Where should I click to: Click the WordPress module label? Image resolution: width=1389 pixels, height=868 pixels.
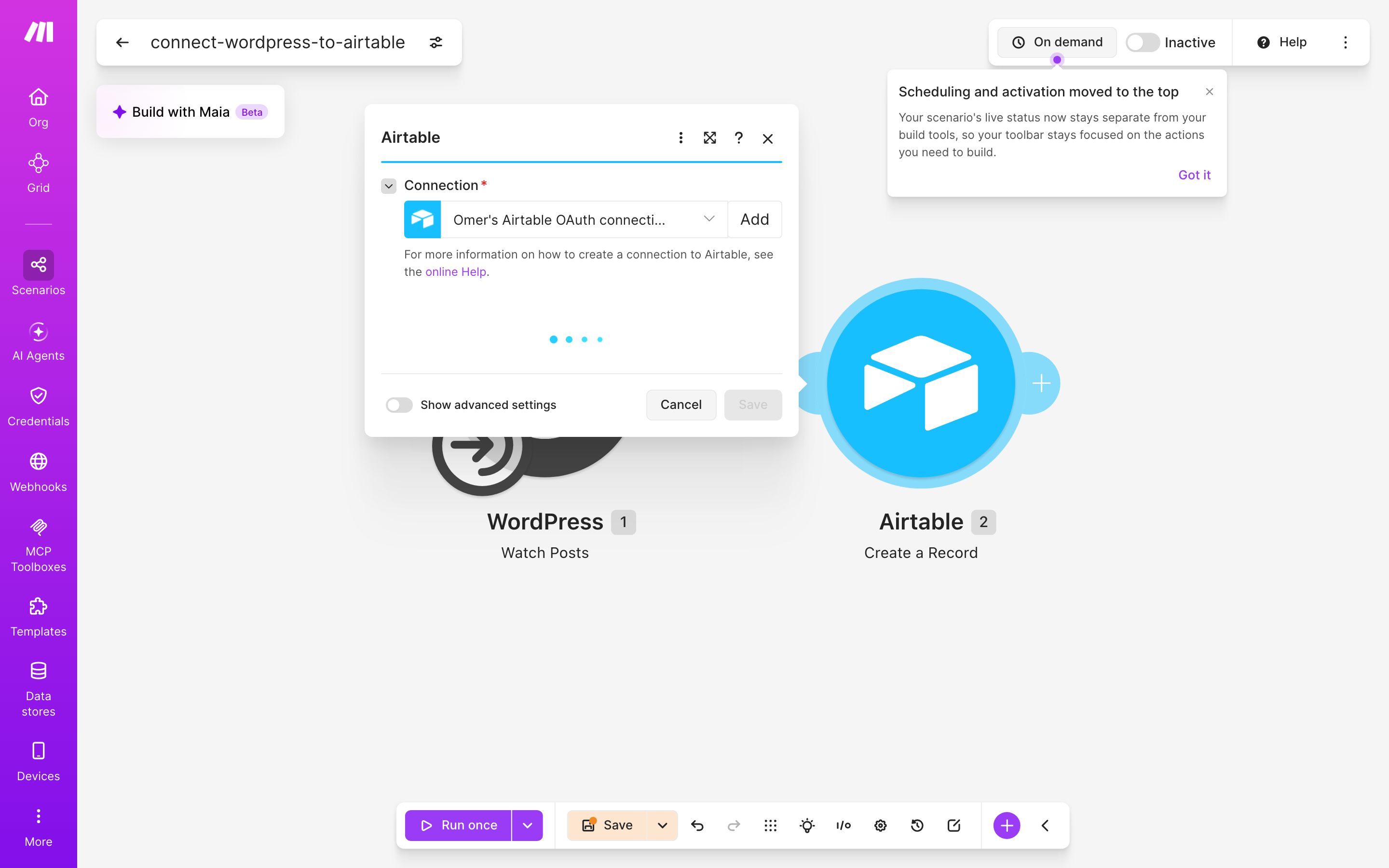pos(545,522)
